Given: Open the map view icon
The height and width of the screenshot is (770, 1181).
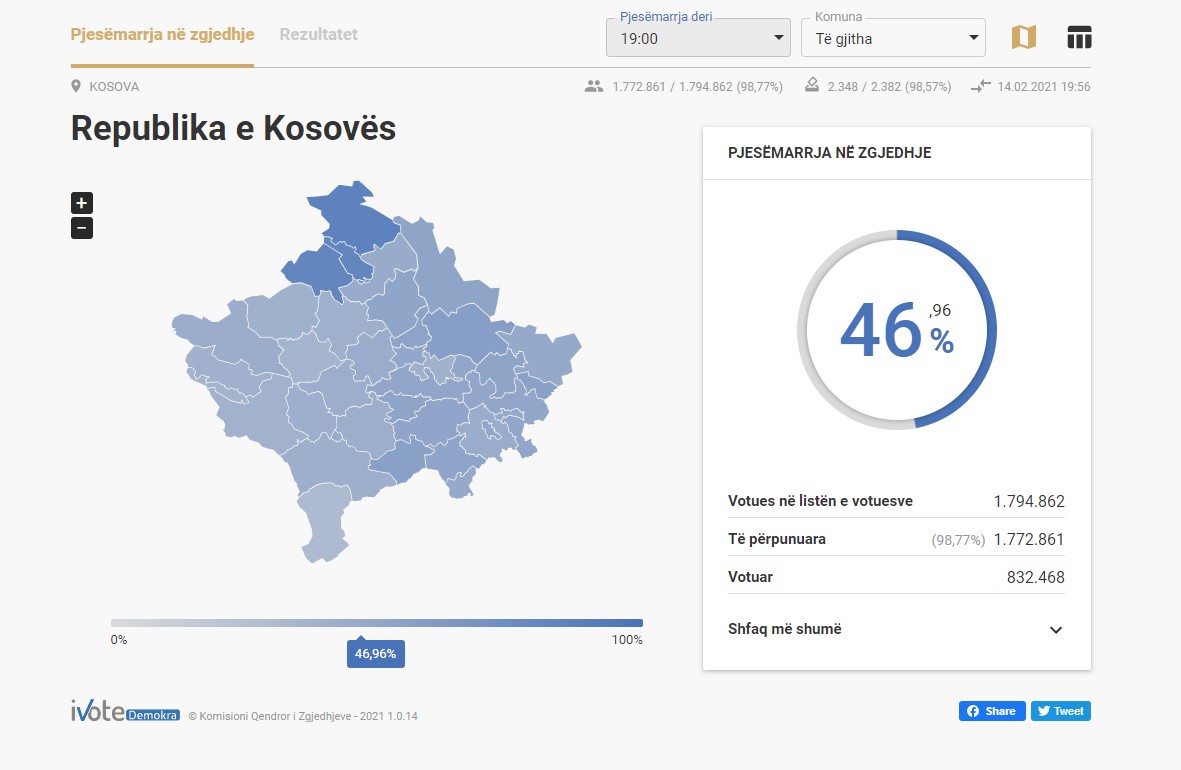Looking at the screenshot, I should 1023,35.
